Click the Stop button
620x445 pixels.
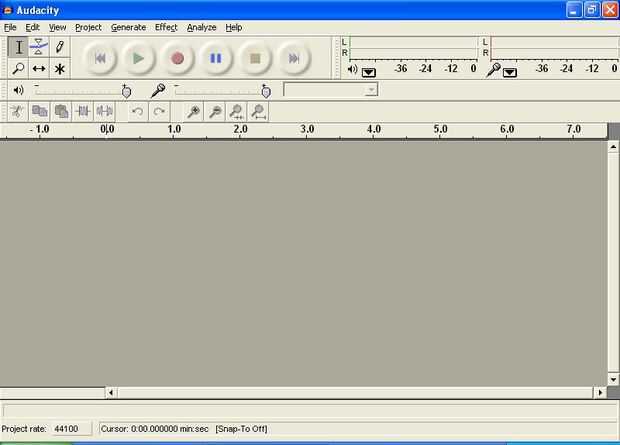[x=255, y=59]
